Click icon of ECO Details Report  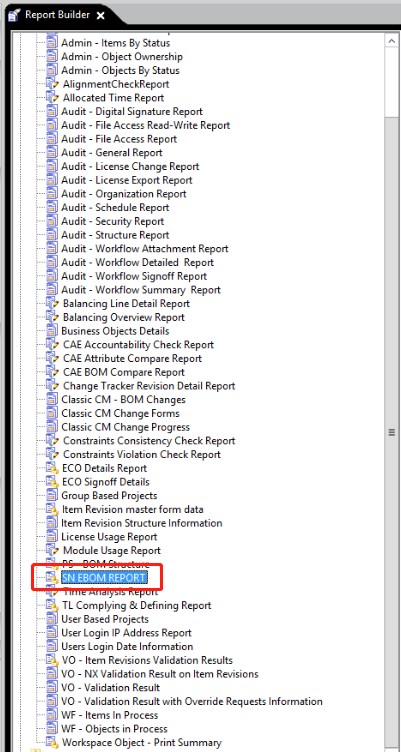coord(52,468)
